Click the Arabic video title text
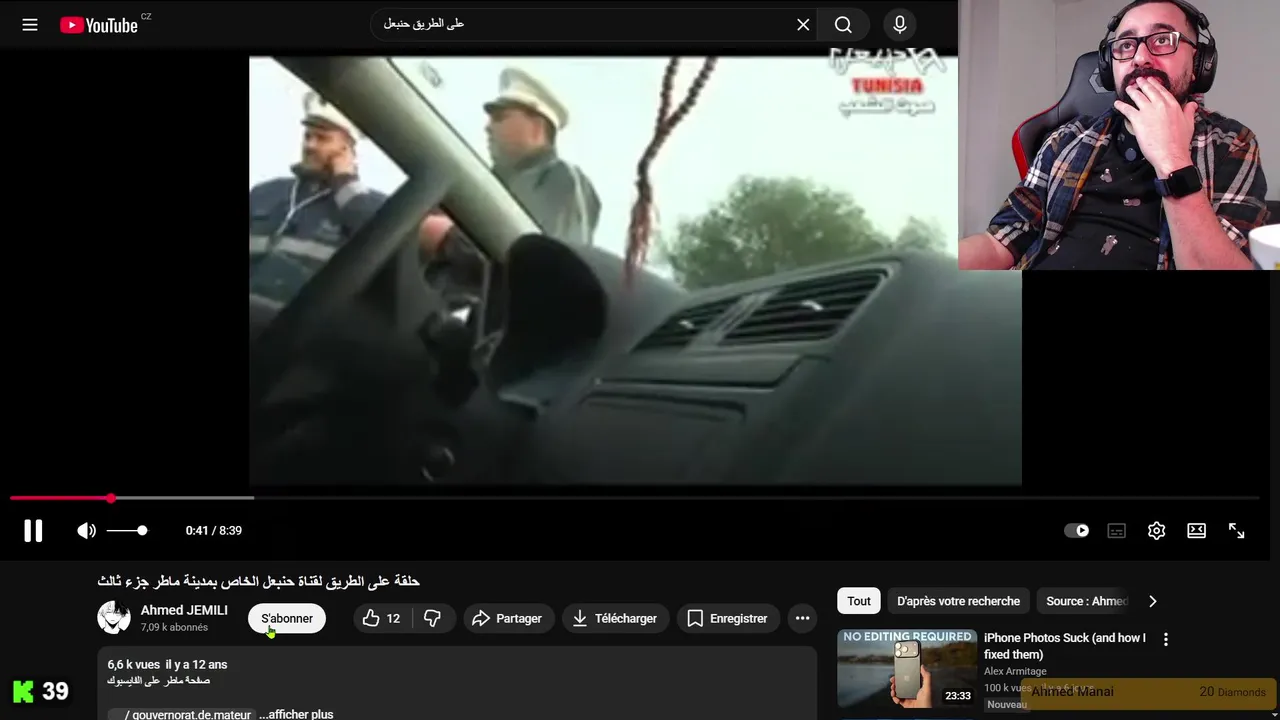This screenshot has height=720, width=1280. point(258,581)
